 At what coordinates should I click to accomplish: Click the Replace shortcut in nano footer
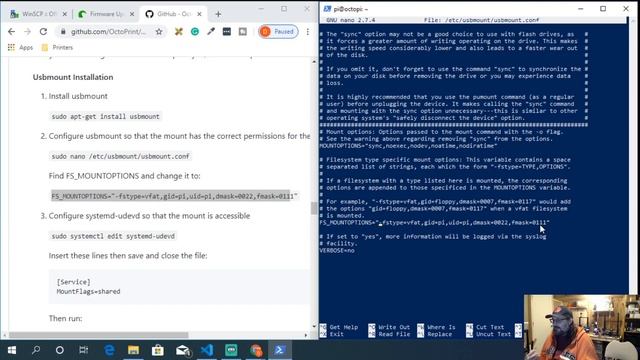tap(435, 334)
